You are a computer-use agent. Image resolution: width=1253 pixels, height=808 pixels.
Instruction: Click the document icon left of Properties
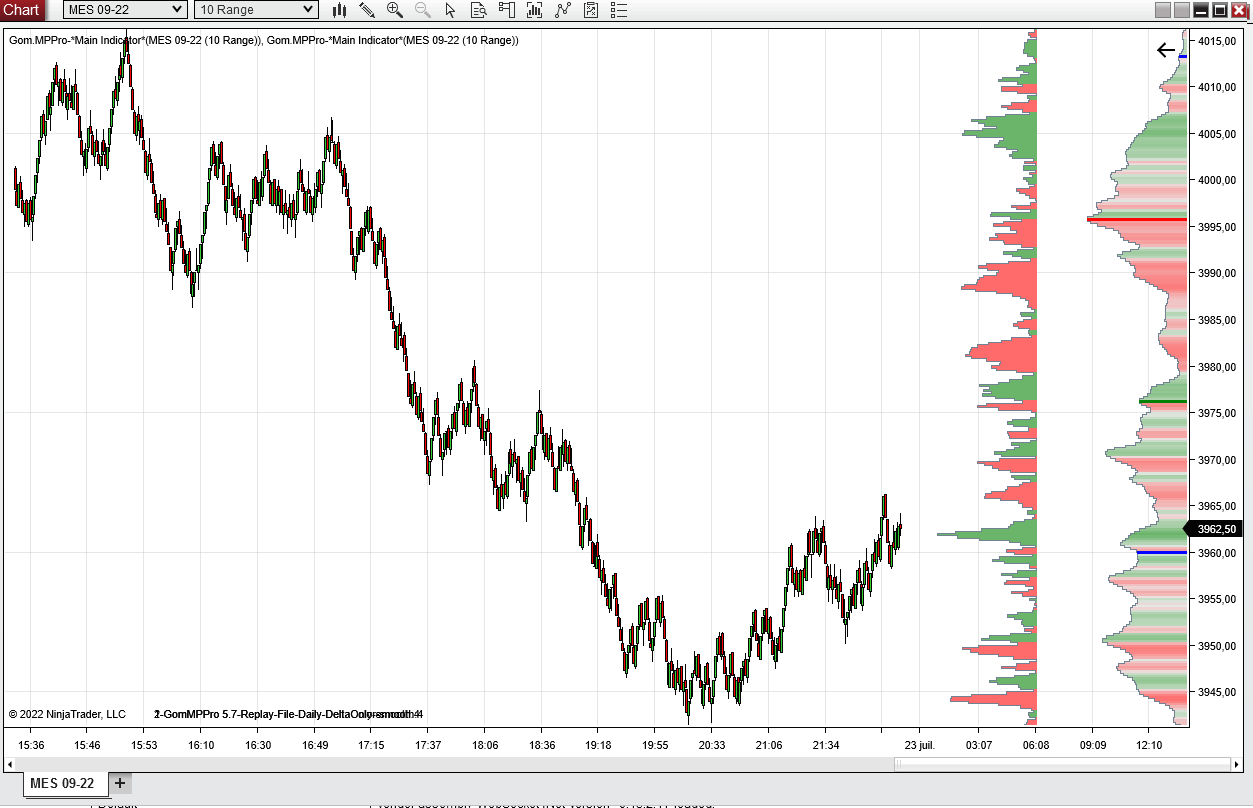pyautogui.click(x=591, y=10)
